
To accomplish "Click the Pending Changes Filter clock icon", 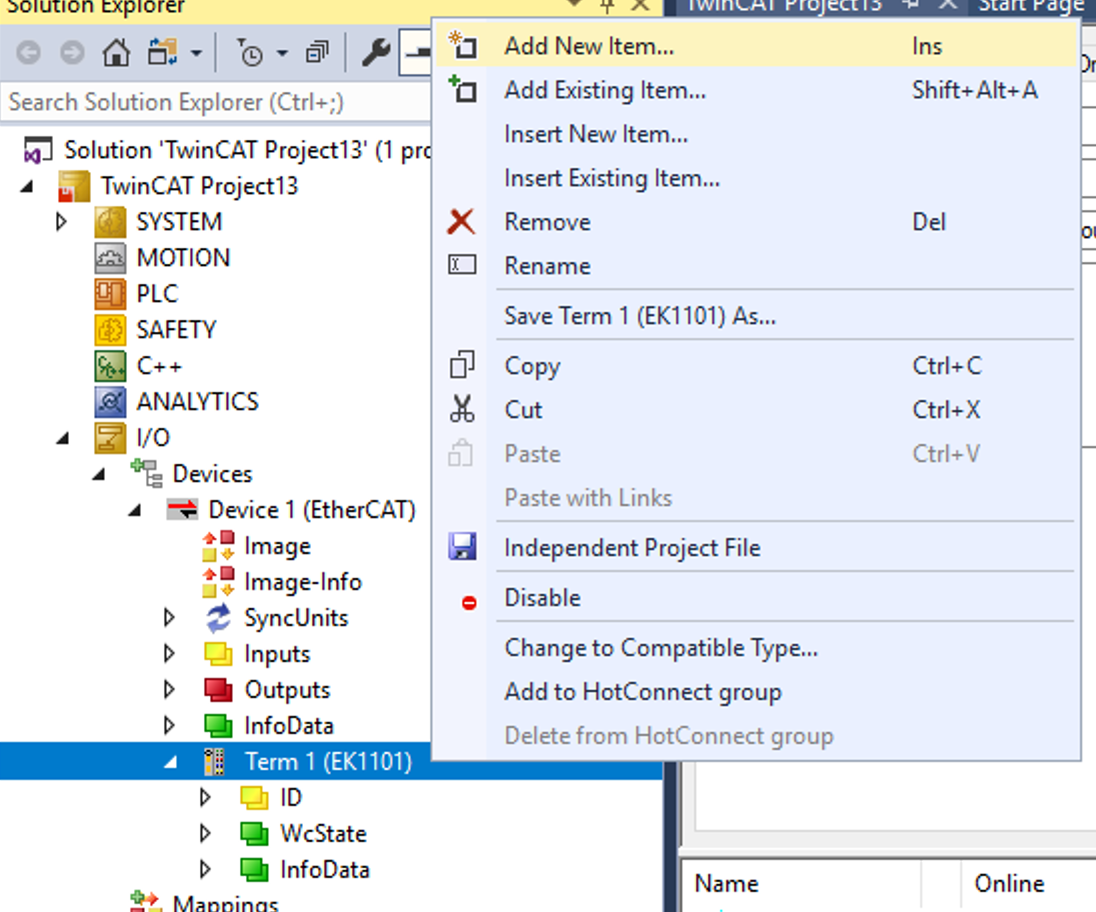I will tap(250, 53).
